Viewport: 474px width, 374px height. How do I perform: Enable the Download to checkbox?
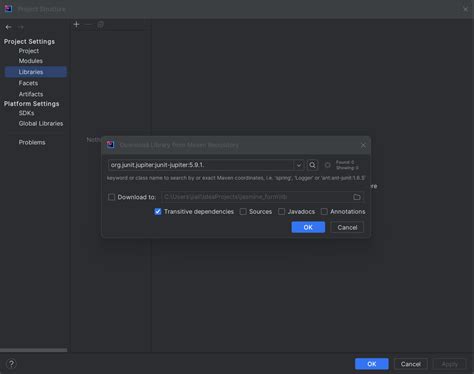coord(111,197)
